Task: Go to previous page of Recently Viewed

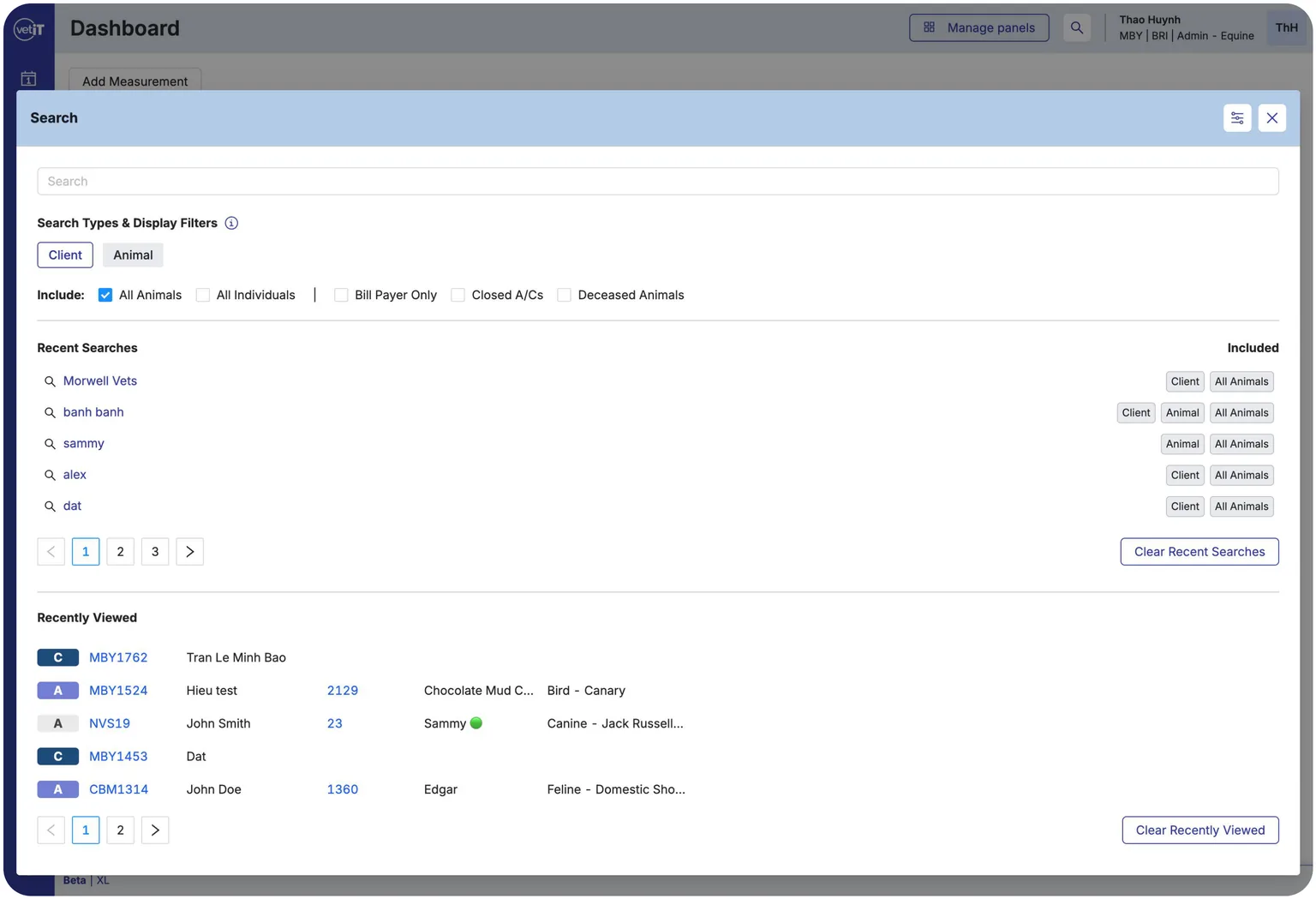Action: tap(51, 830)
